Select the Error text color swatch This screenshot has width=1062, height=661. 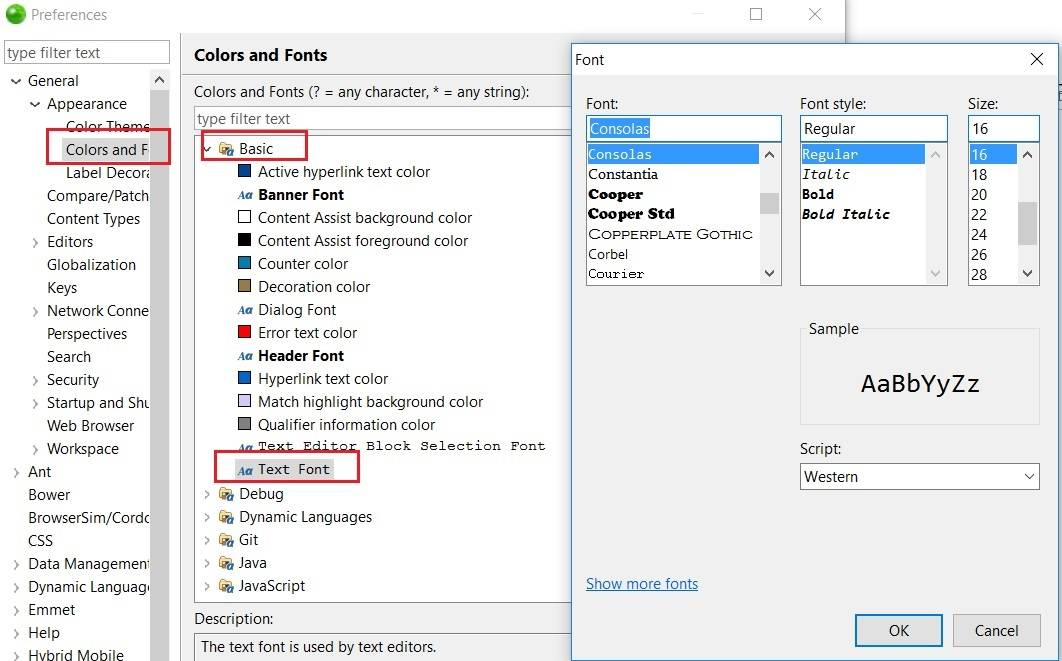(x=245, y=333)
